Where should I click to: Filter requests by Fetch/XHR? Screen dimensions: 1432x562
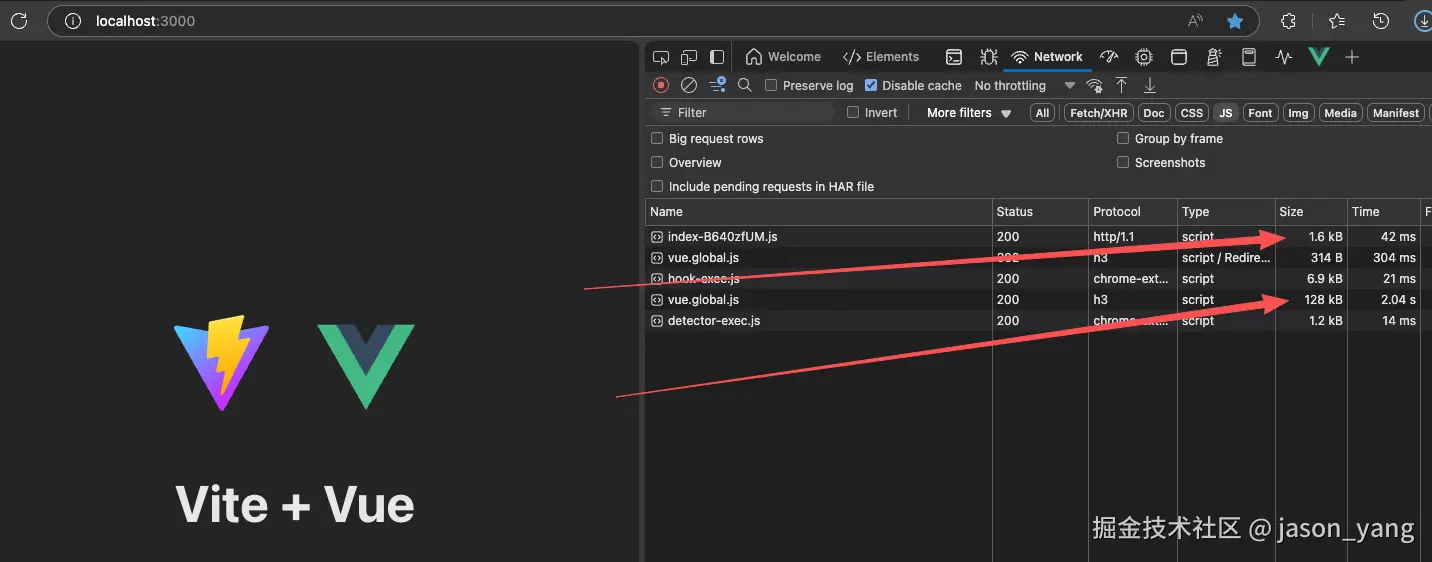coord(1099,113)
